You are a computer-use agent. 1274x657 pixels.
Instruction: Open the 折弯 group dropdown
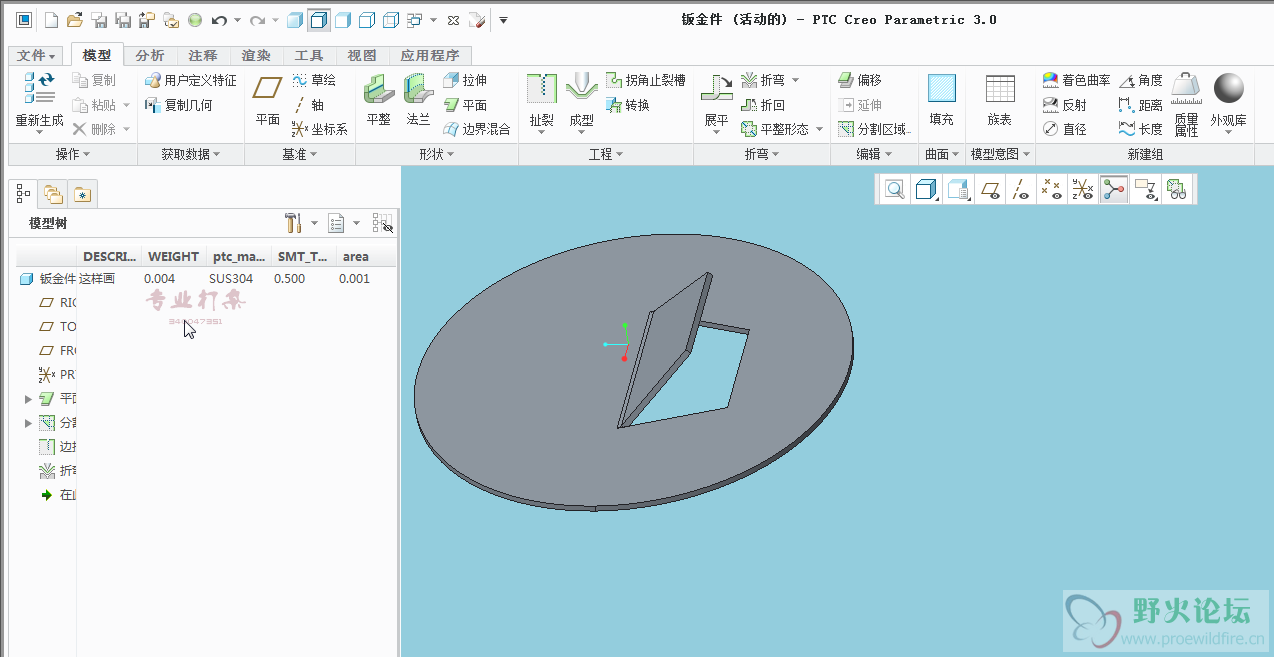[x=762, y=154]
